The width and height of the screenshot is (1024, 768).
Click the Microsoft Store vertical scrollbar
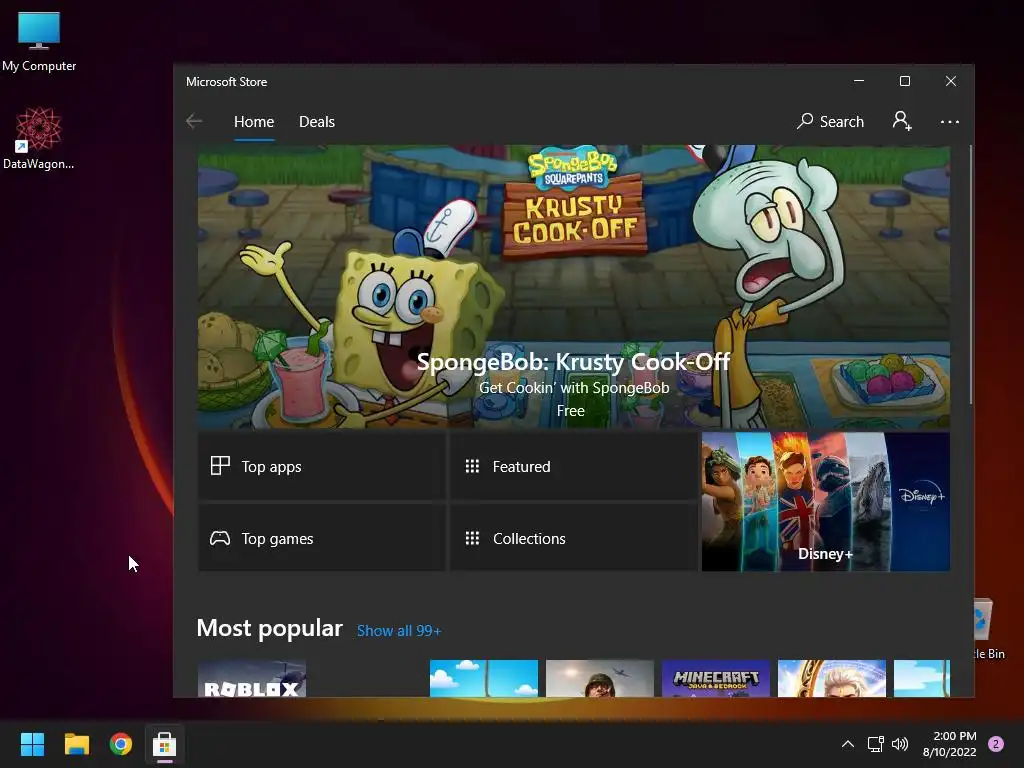tap(970, 274)
